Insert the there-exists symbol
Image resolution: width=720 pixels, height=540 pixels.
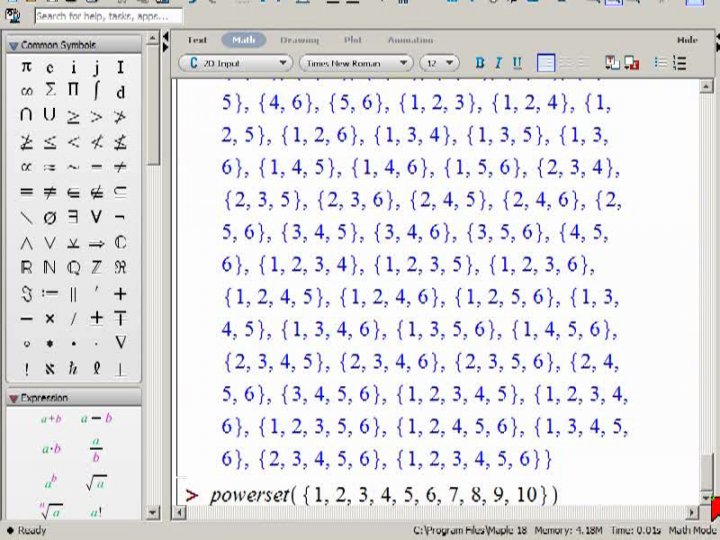coord(73,216)
